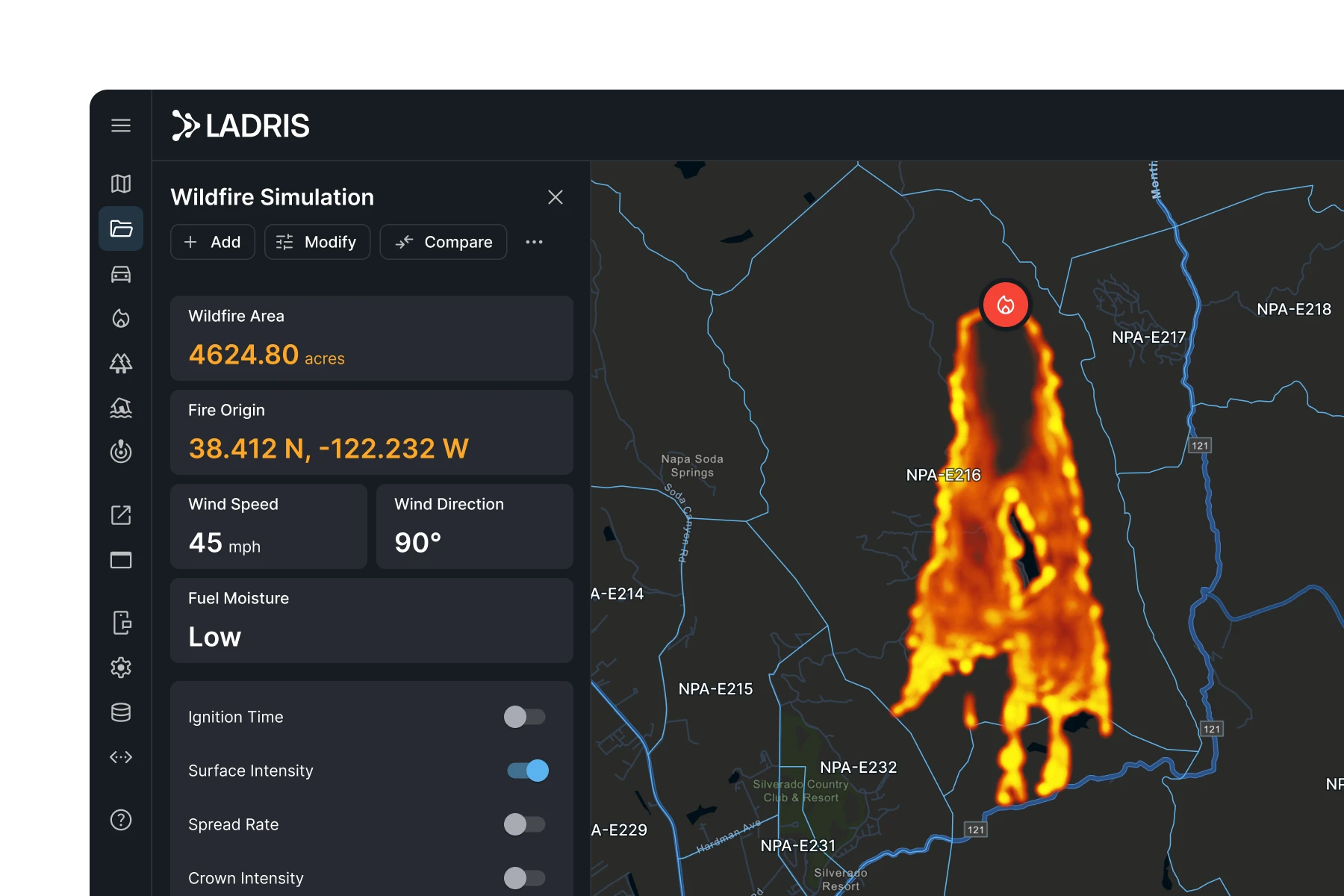The image size is (1344, 896).
Task: Open the external export tool
Action: point(121,514)
